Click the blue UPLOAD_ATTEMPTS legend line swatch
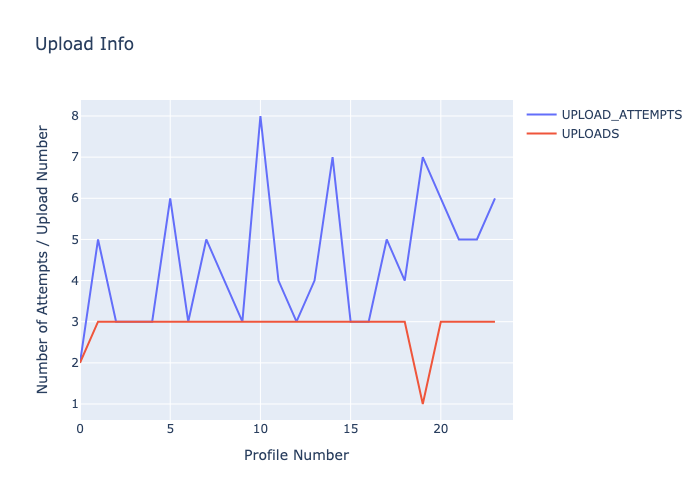 tap(541, 115)
